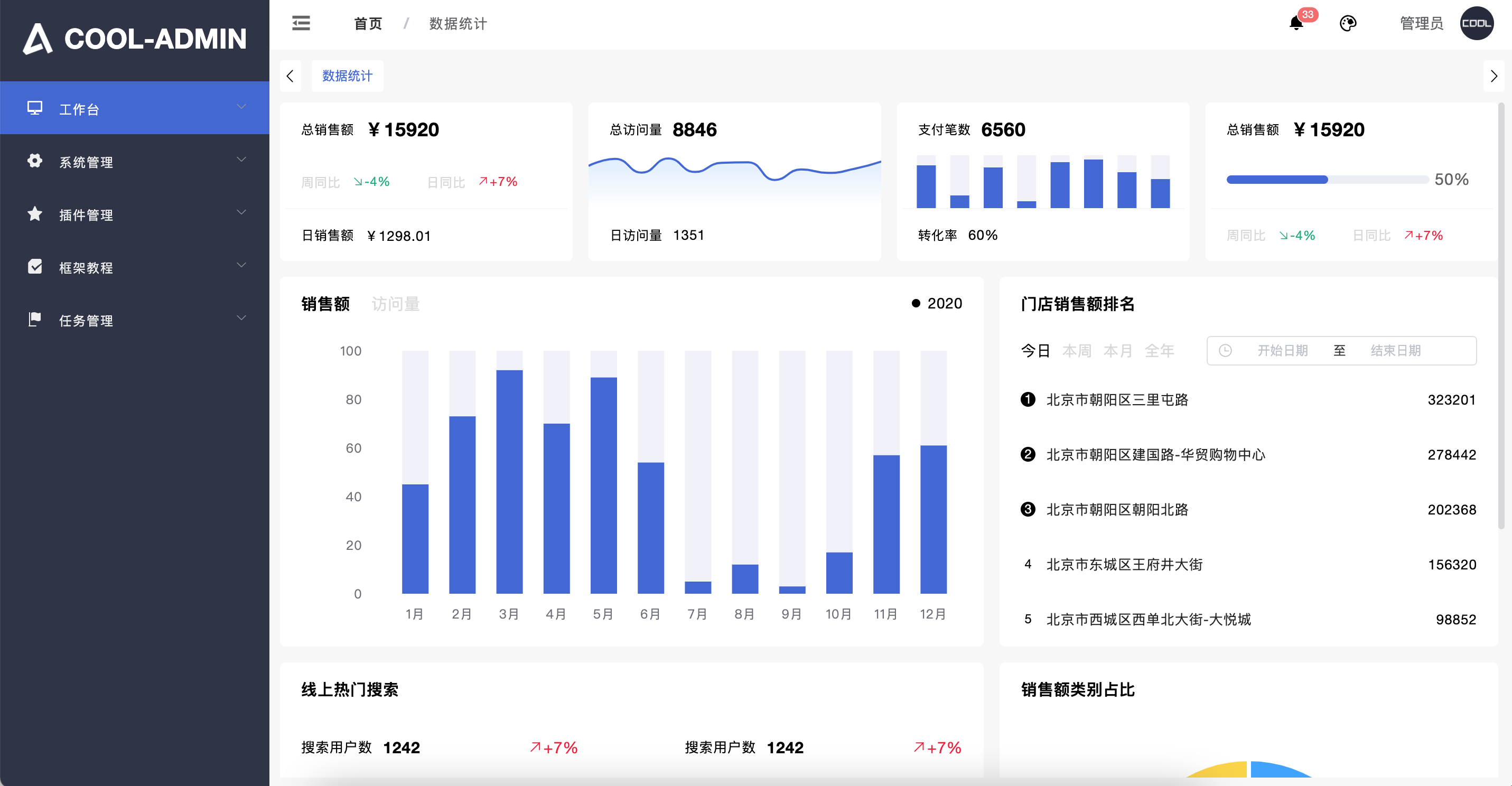Toggle the 2020 legend item on chart
This screenshot has width=1512, height=786.
937,304
